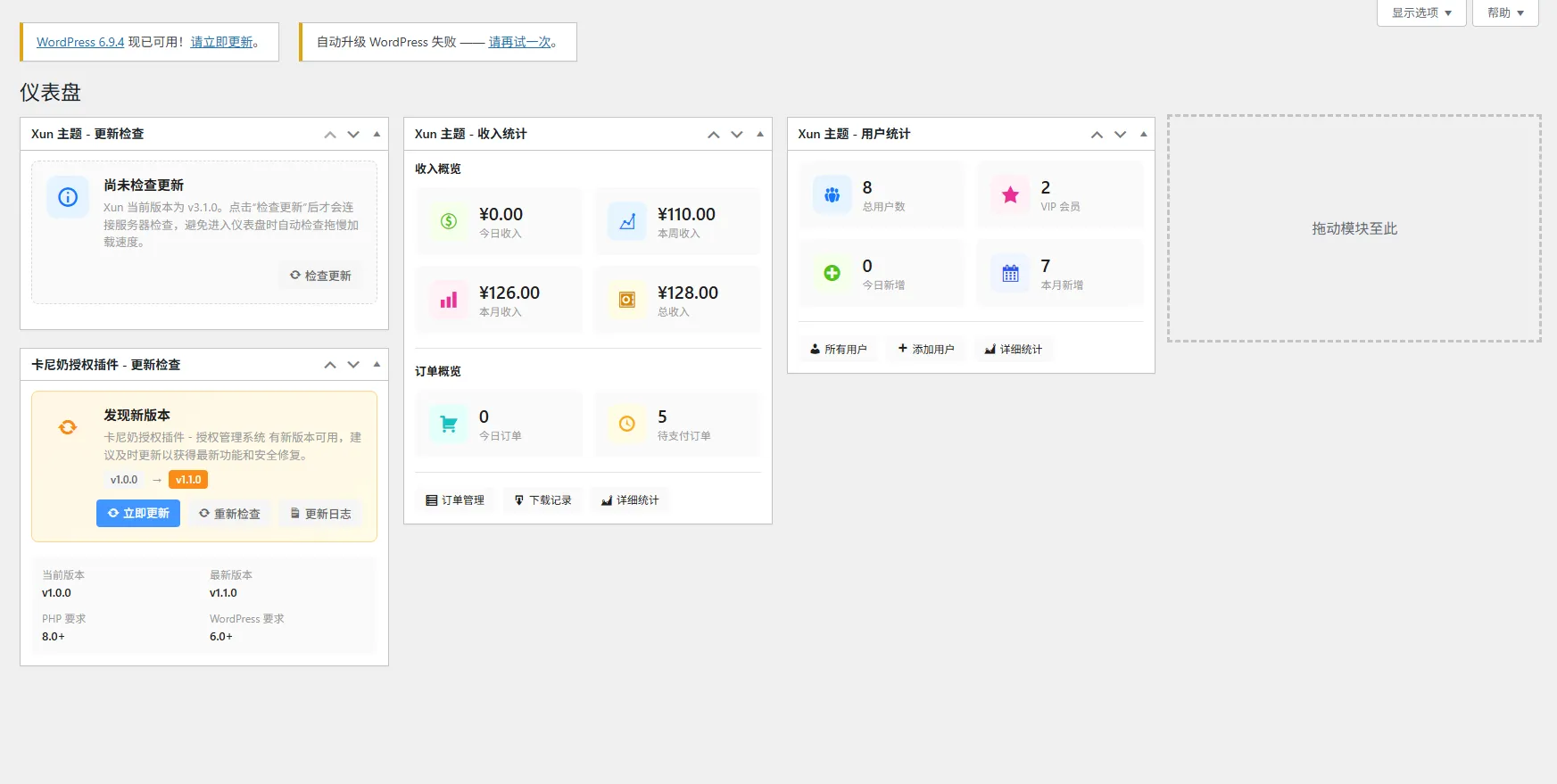
Task: Click the pink bar chart icon for 本月收入
Action: click(449, 300)
